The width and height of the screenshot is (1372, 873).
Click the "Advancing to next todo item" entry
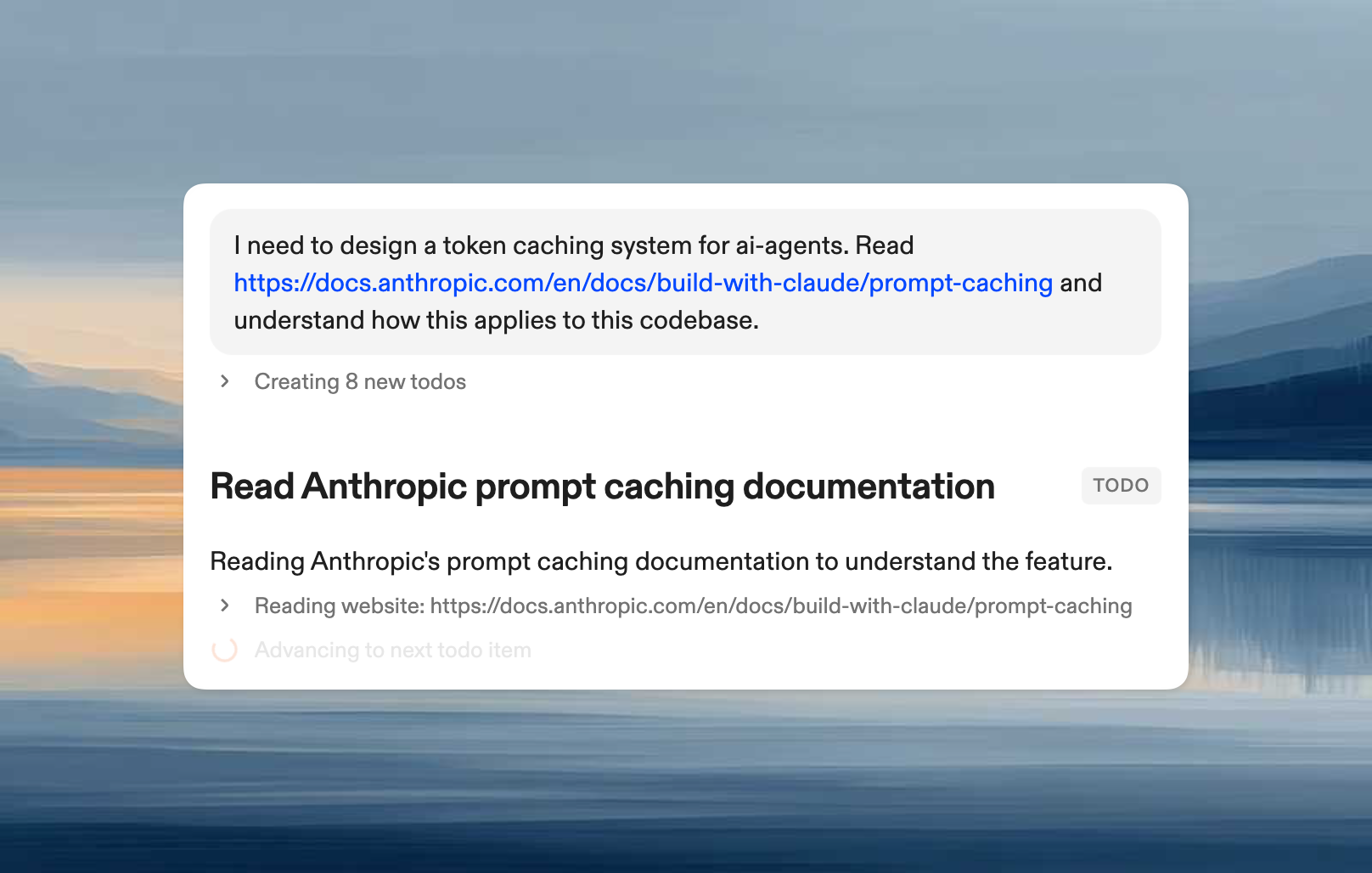click(392, 650)
